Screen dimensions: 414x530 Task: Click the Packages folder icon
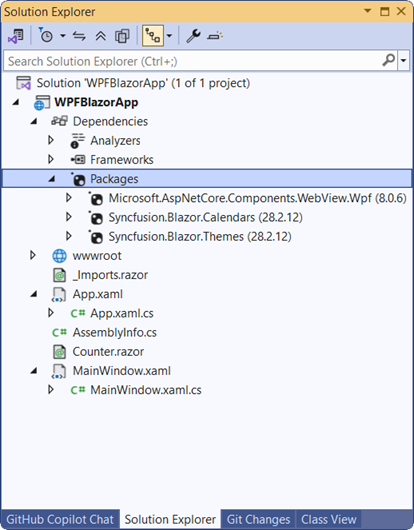click(79, 179)
